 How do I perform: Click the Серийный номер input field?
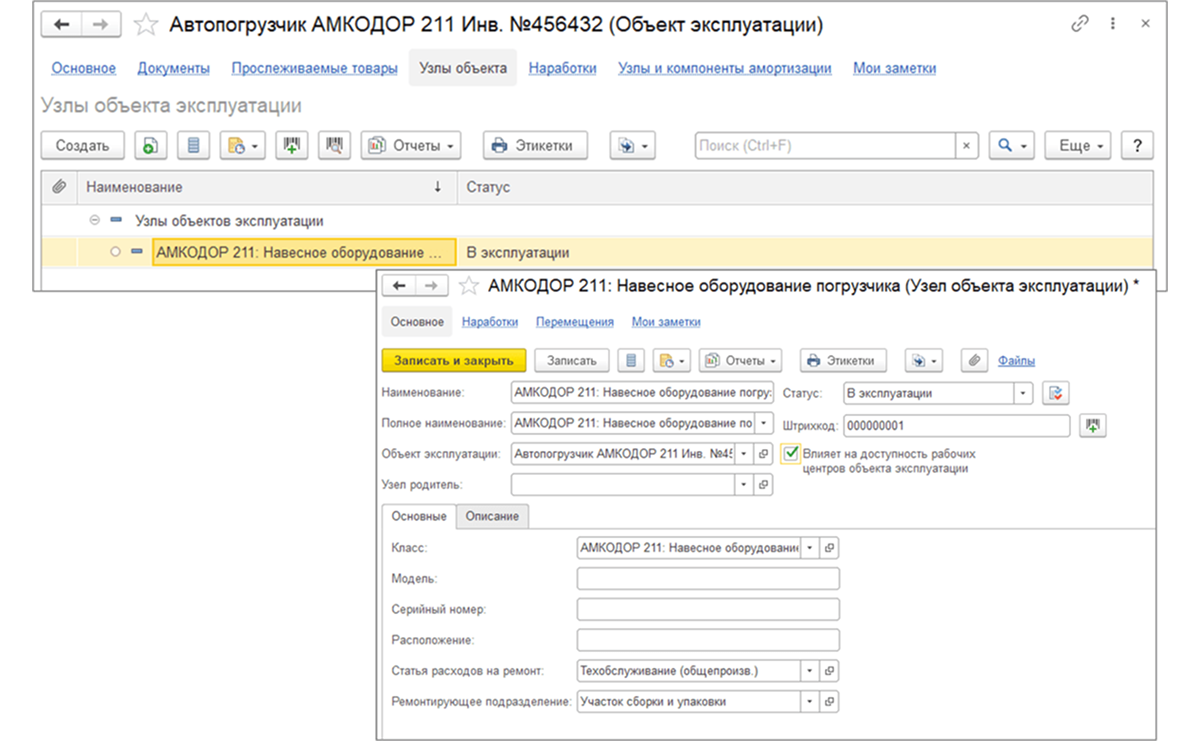click(x=708, y=609)
